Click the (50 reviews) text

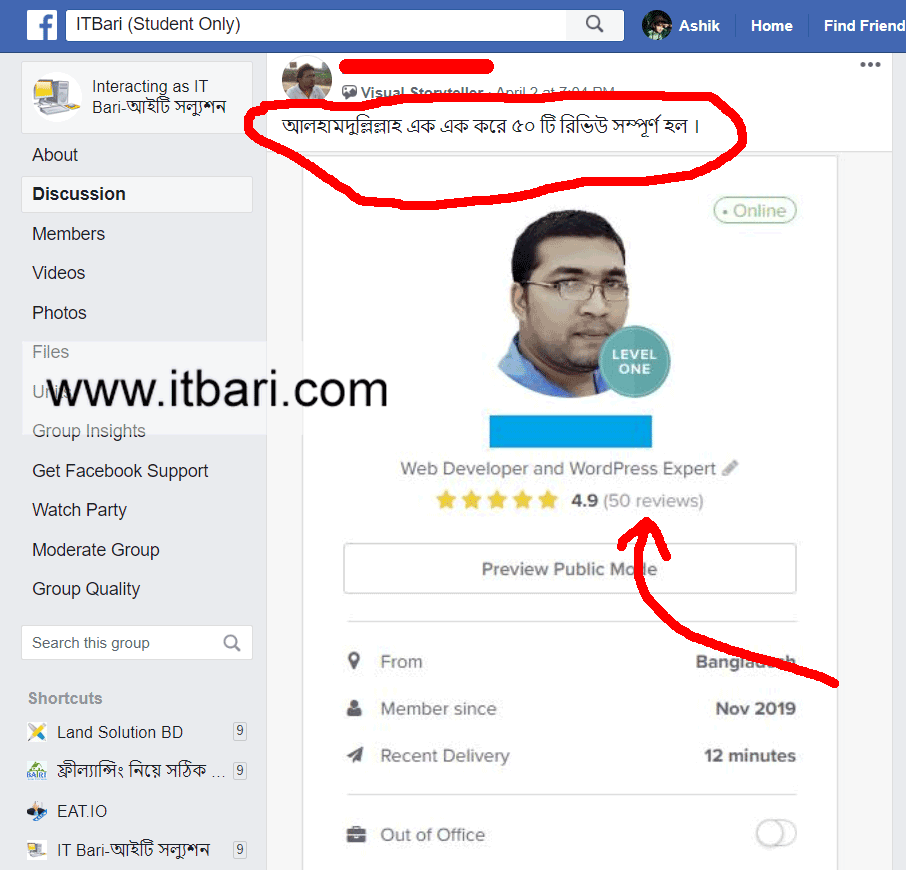click(653, 500)
